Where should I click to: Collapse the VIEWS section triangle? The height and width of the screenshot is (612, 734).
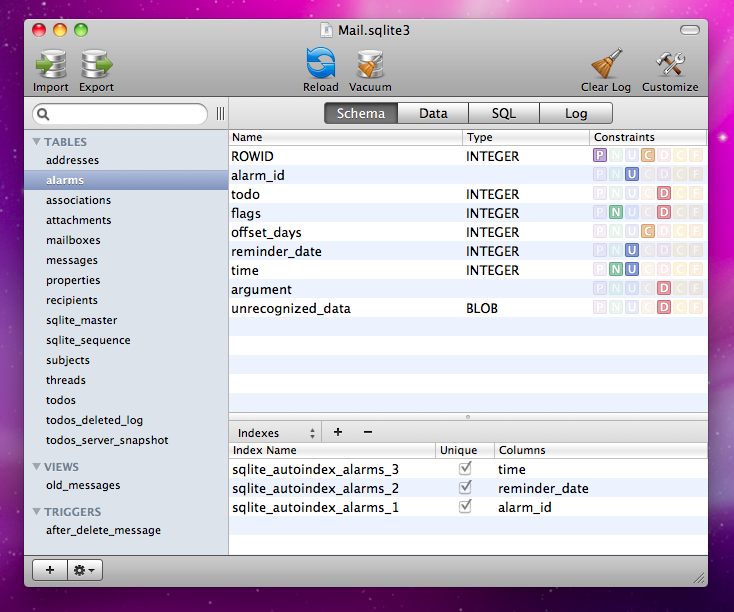(37, 466)
